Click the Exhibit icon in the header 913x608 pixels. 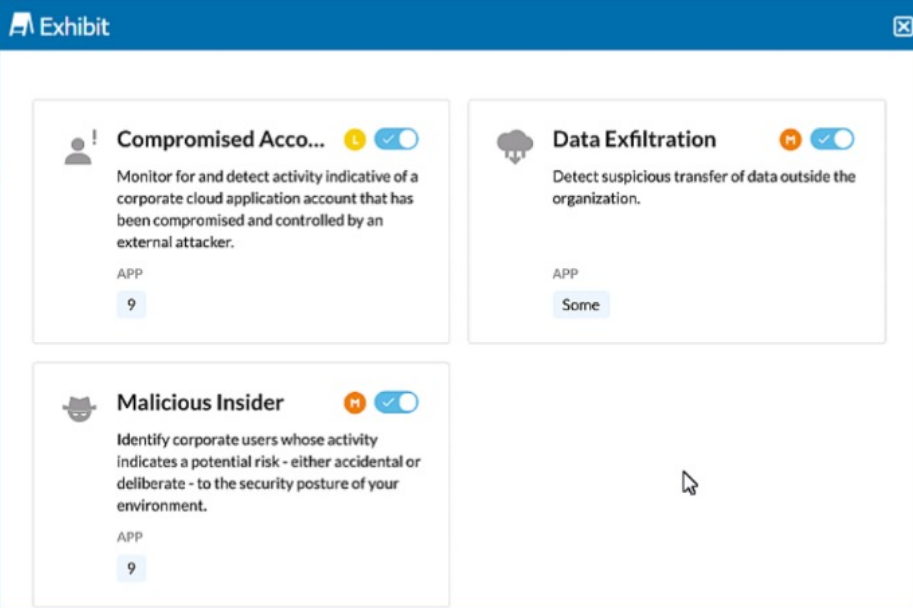point(21,26)
